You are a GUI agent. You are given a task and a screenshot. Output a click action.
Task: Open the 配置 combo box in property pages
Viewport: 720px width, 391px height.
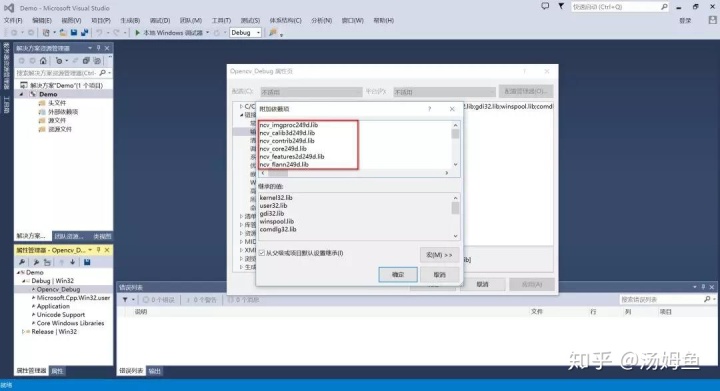coord(311,92)
